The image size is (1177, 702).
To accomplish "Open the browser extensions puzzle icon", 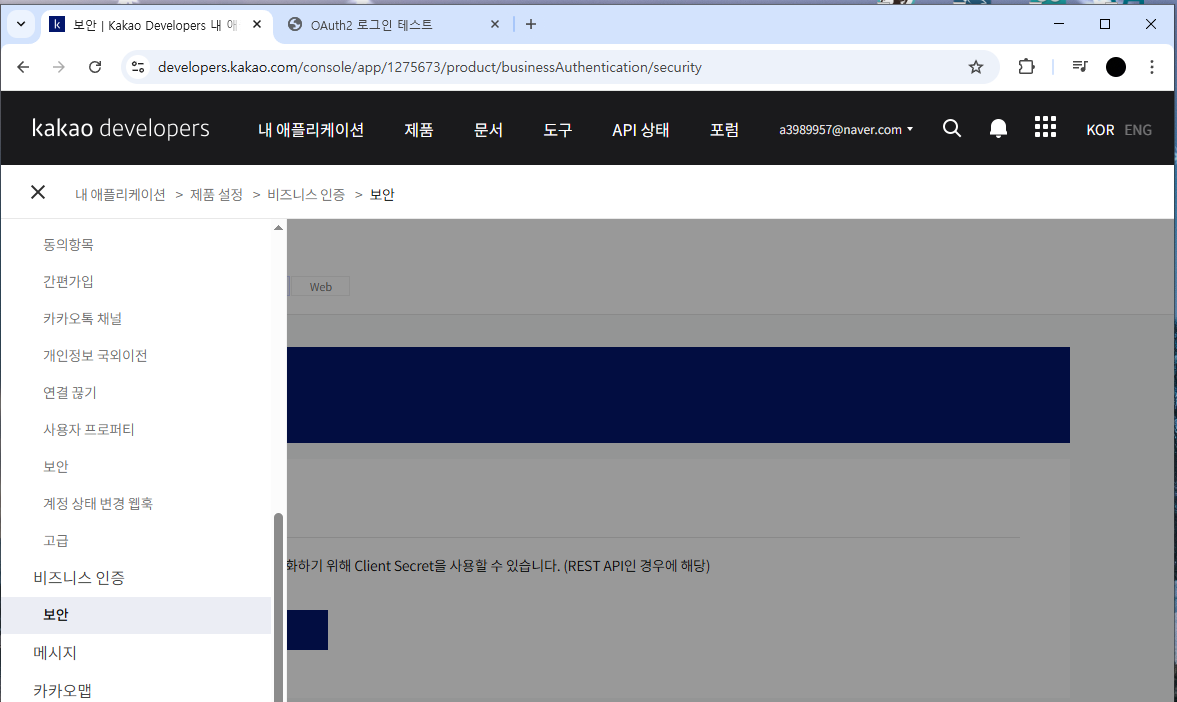I will (1026, 67).
